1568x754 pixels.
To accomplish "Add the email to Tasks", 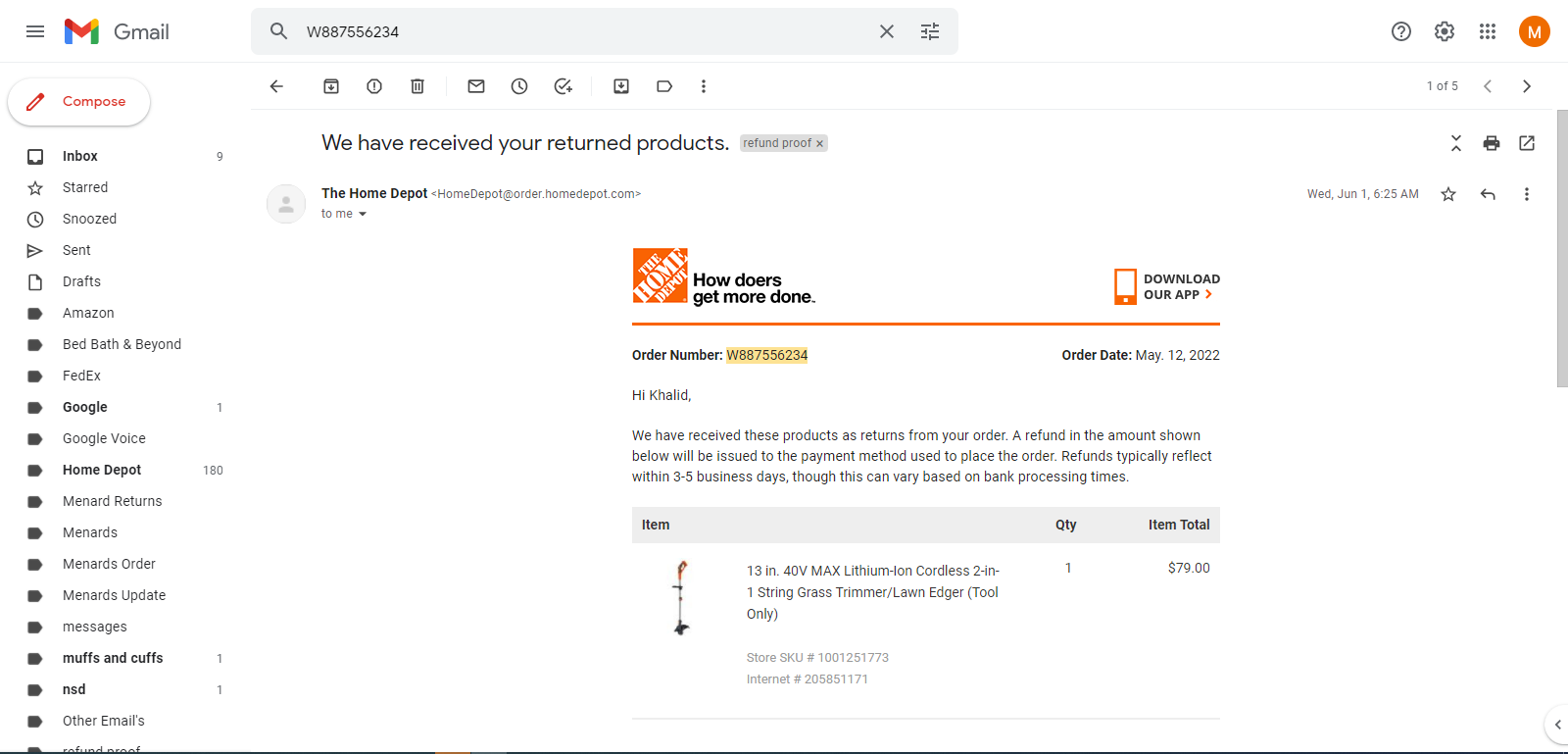I will [x=563, y=86].
